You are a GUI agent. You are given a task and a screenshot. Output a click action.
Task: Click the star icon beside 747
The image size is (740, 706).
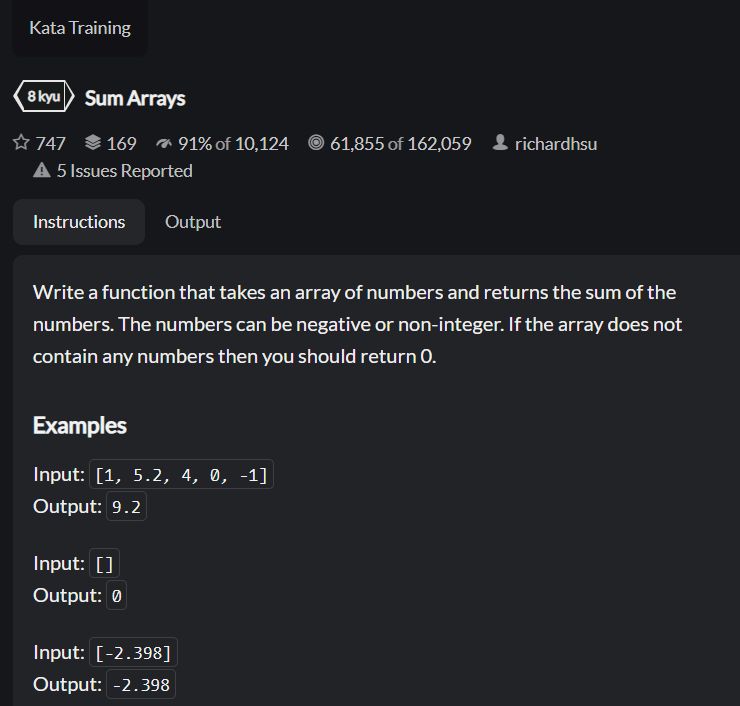21,143
